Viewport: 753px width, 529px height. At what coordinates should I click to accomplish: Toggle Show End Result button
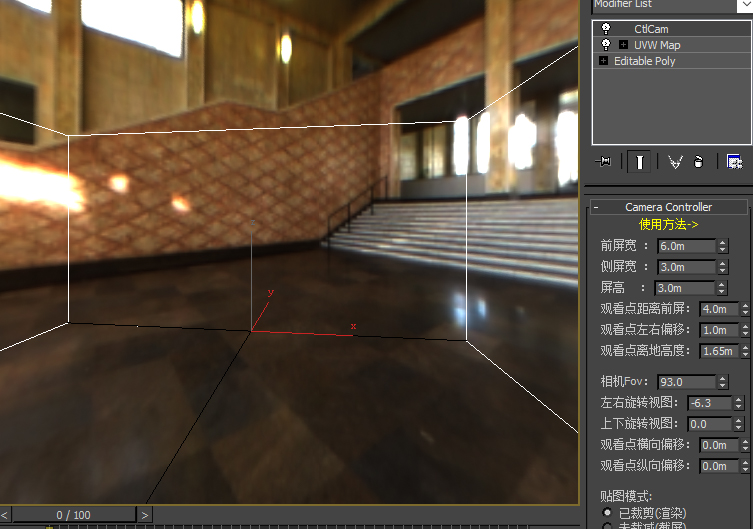click(638, 161)
